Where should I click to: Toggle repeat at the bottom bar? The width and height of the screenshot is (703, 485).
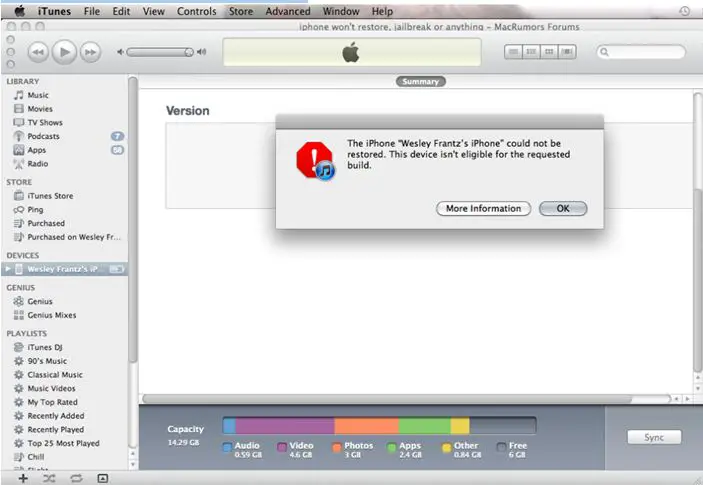(x=76, y=478)
